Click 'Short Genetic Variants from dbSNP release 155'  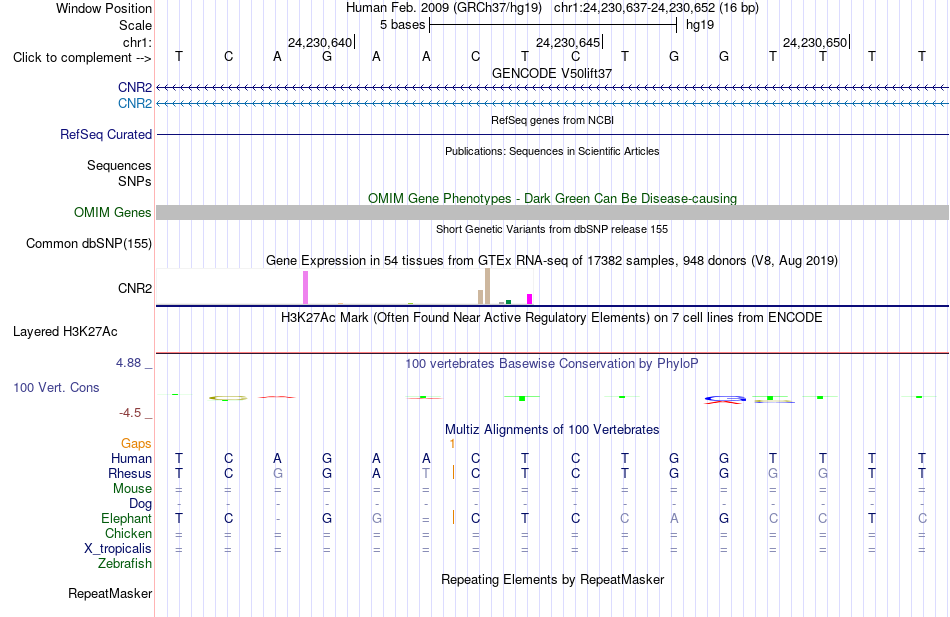[x=552, y=229]
